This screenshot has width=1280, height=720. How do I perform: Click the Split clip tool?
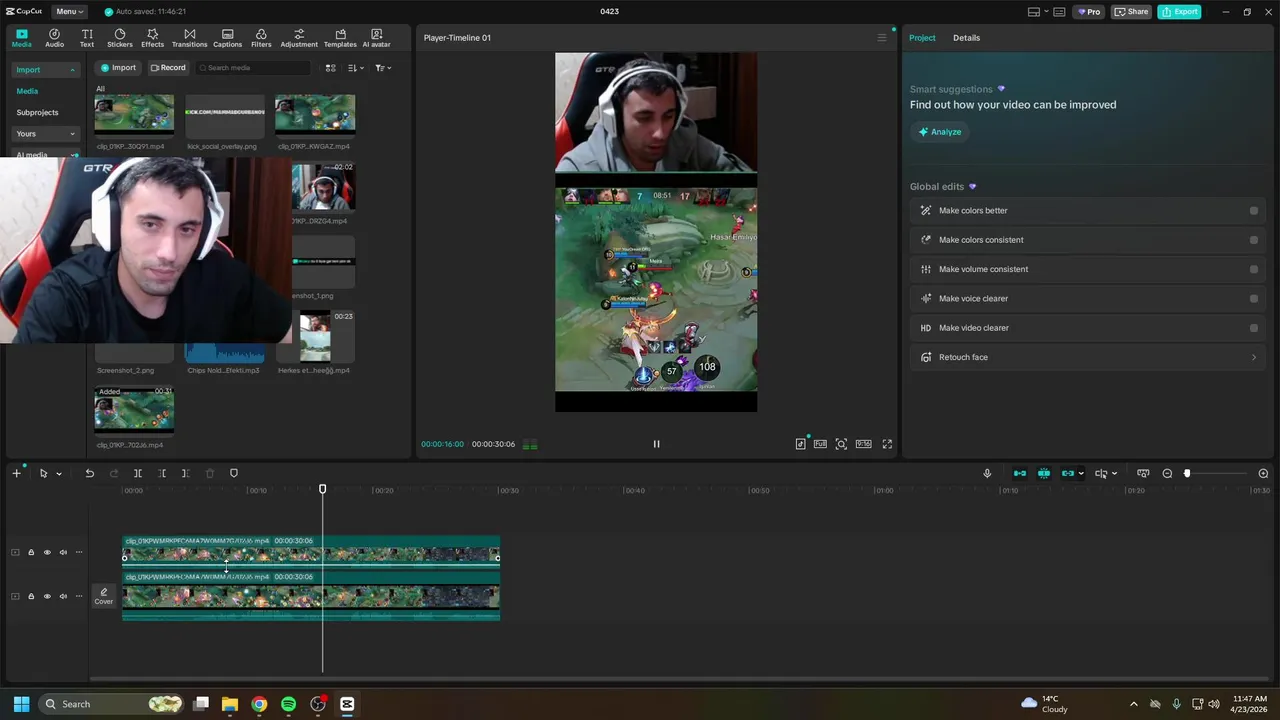138,473
